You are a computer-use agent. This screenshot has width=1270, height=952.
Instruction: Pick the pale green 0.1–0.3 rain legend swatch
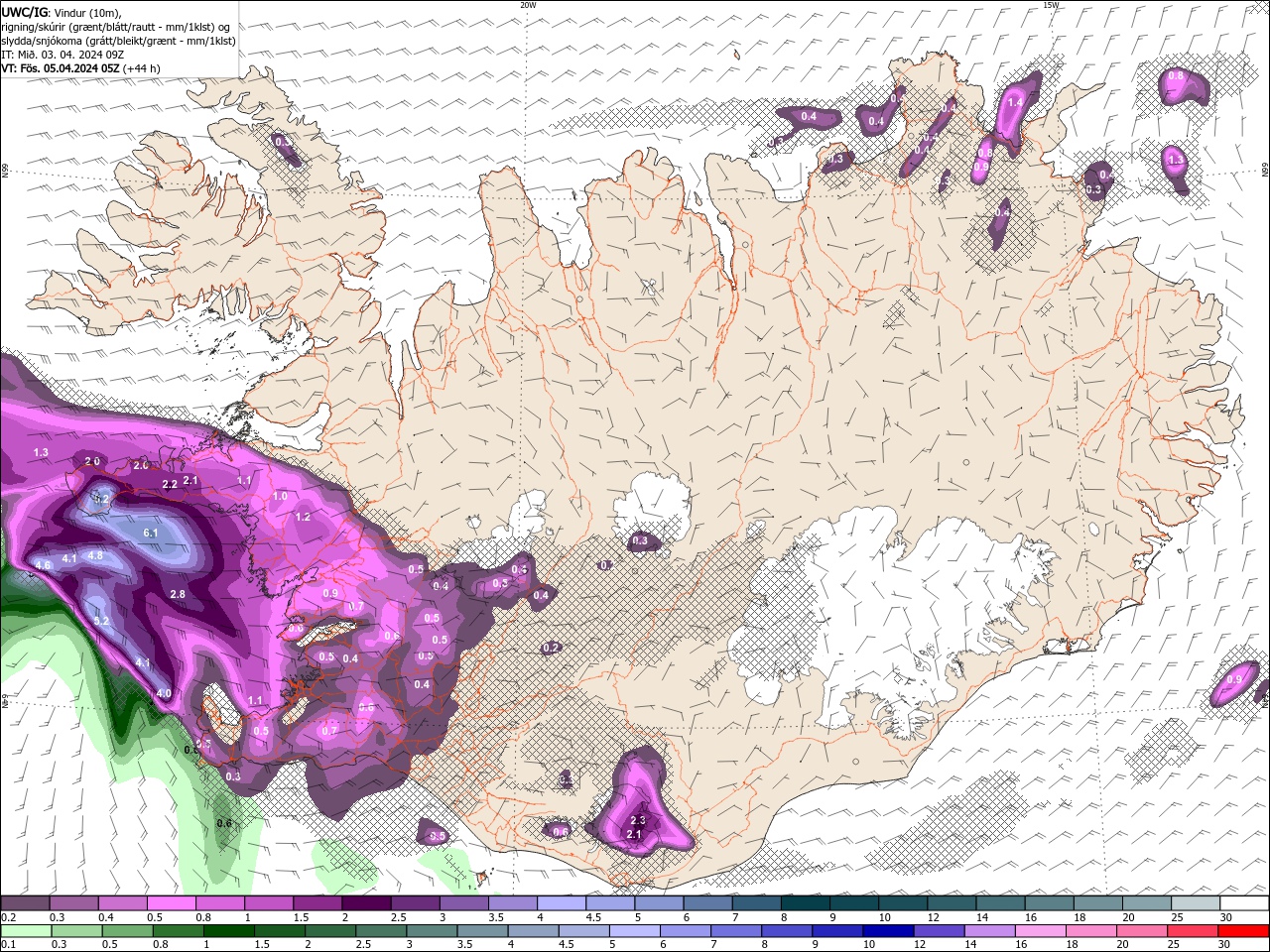click(x=27, y=931)
